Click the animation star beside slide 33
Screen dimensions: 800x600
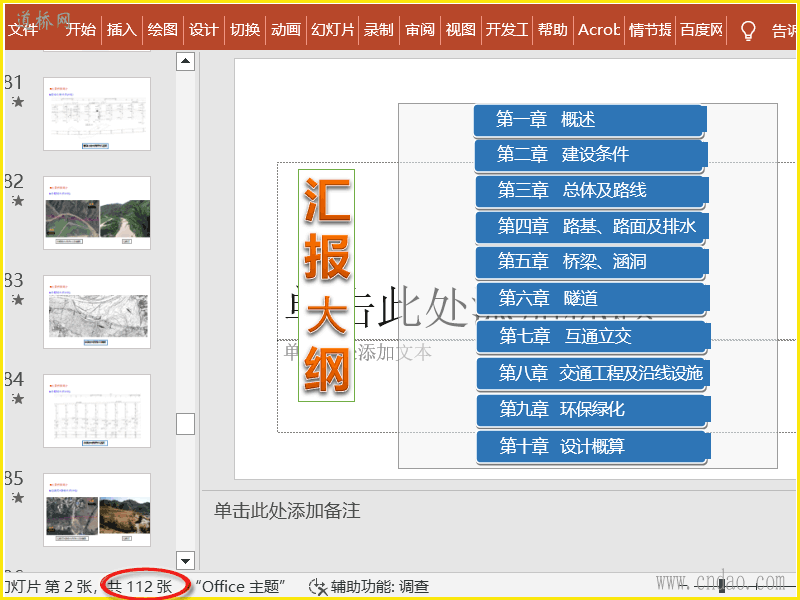[x=18, y=299]
